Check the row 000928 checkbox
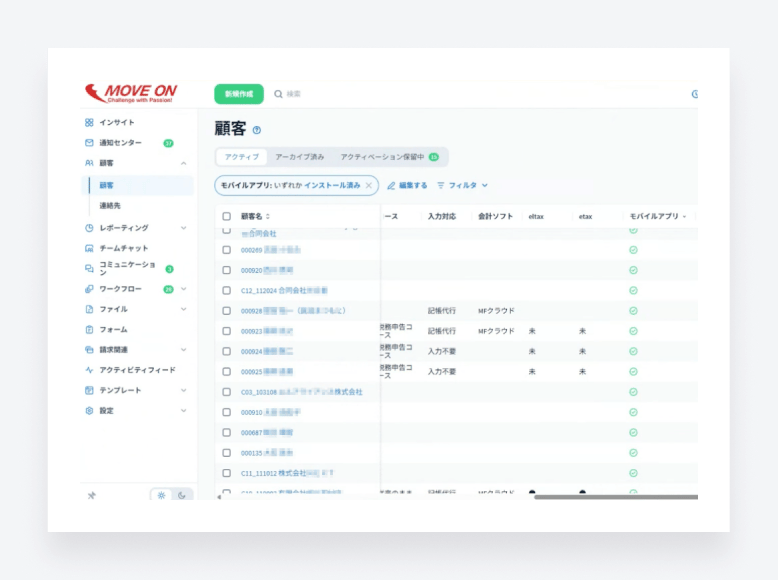The height and width of the screenshot is (586, 778). point(227,311)
